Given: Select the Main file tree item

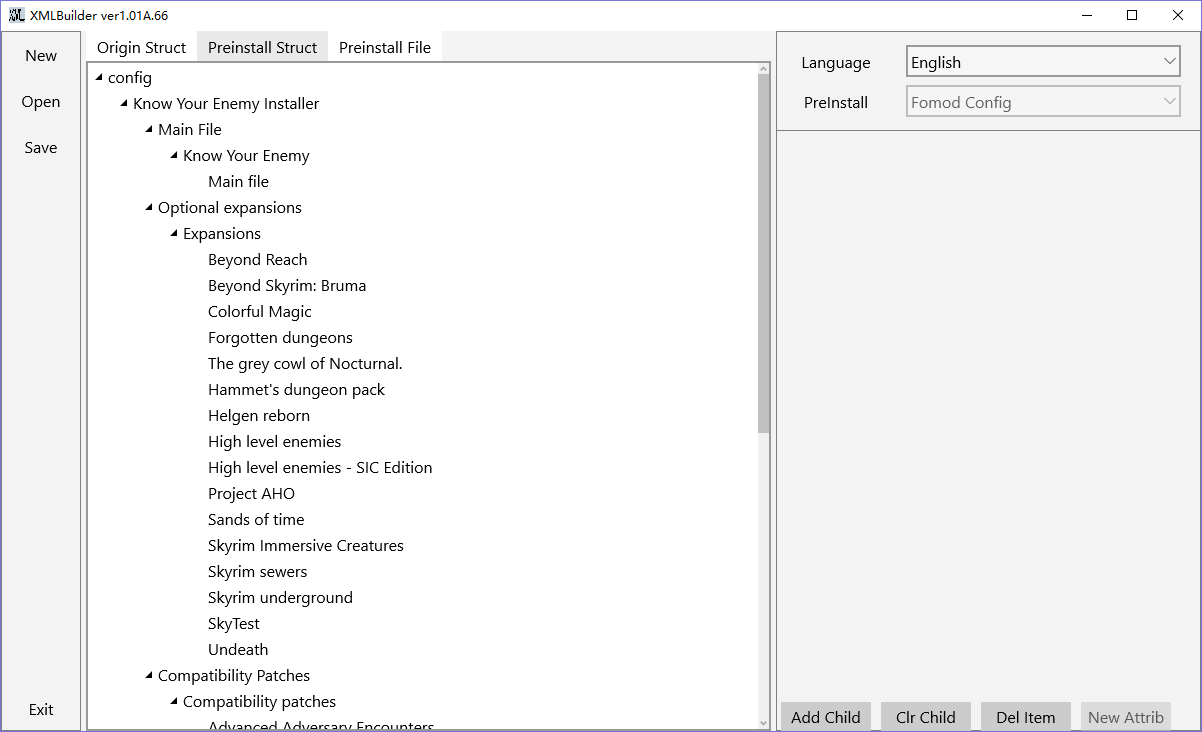Looking at the screenshot, I should coord(238,182).
